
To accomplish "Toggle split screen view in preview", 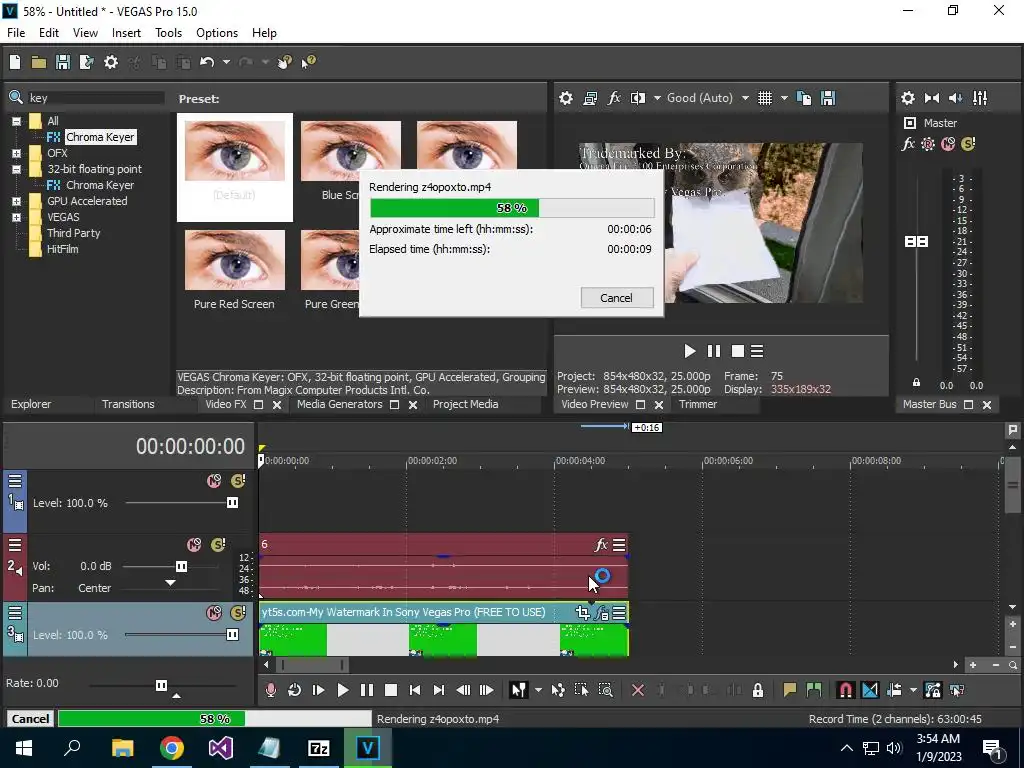I will click(637, 98).
